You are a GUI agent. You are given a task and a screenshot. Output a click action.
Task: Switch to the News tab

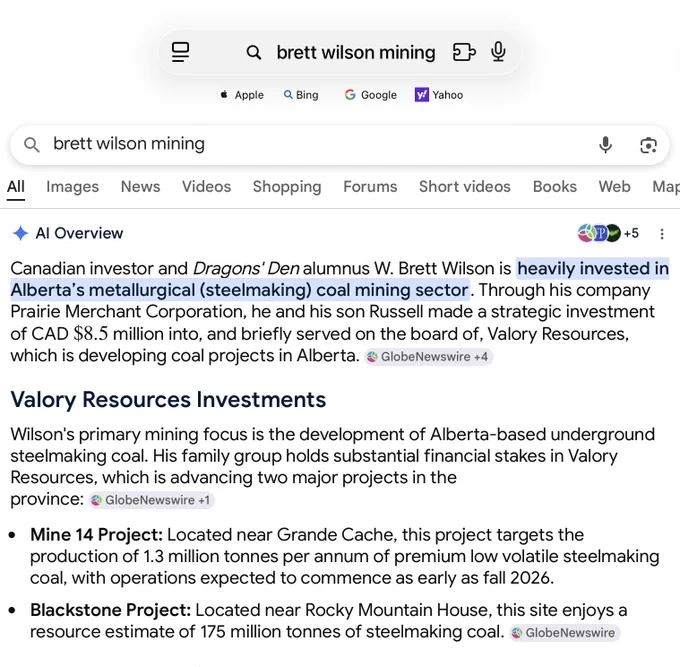tap(141, 186)
